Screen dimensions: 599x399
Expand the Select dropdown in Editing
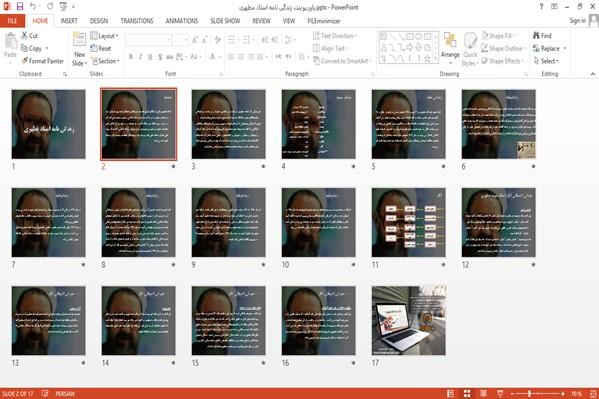click(x=546, y=61)
